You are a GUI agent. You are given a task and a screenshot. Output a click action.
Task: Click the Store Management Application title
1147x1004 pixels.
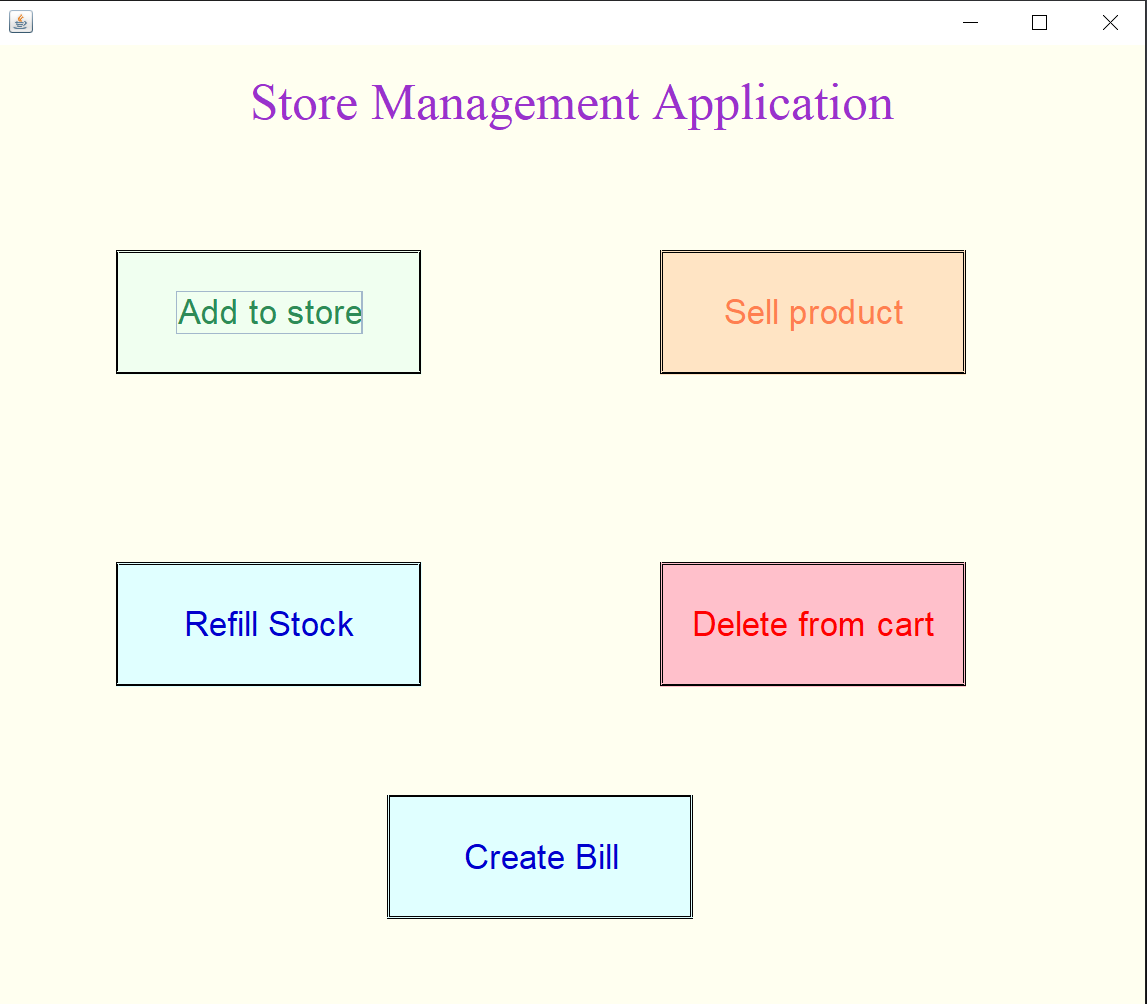pyautogui.click(x=573, y=103)
